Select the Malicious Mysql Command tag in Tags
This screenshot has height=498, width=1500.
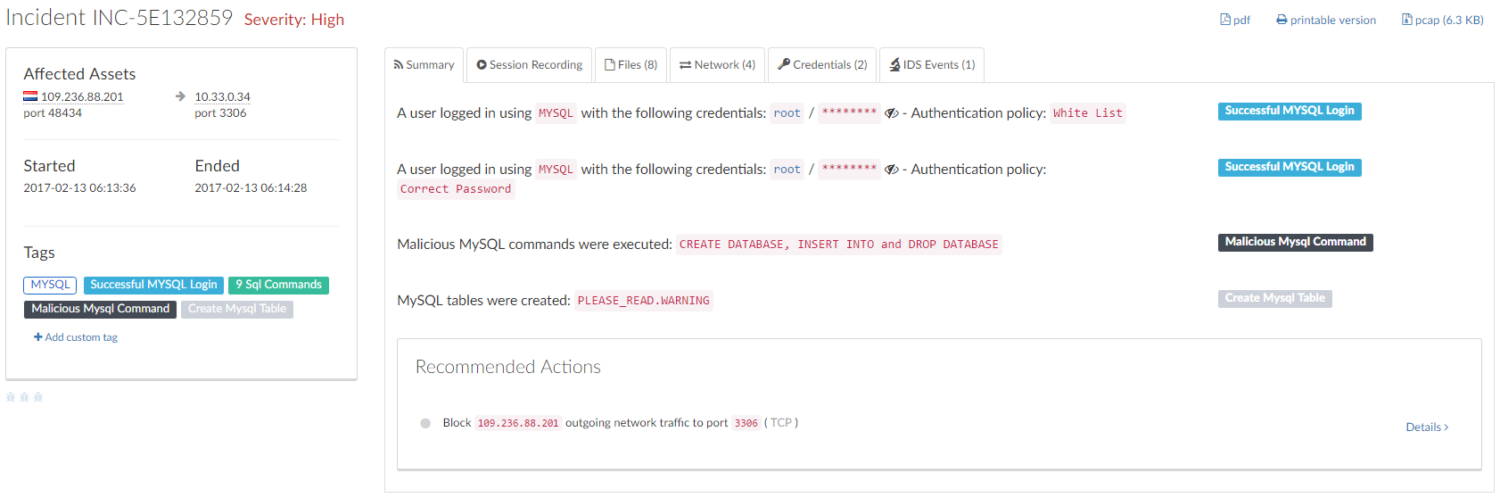100,309
